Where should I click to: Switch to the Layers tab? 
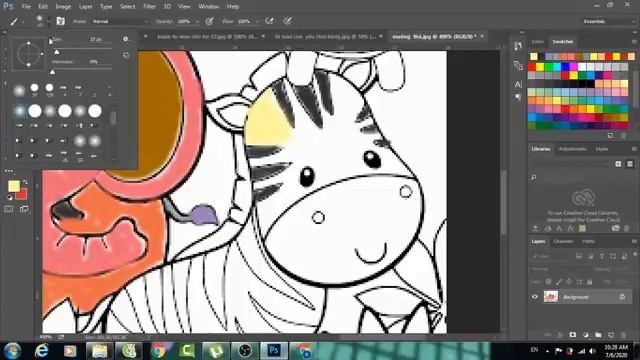click(538, 242)
